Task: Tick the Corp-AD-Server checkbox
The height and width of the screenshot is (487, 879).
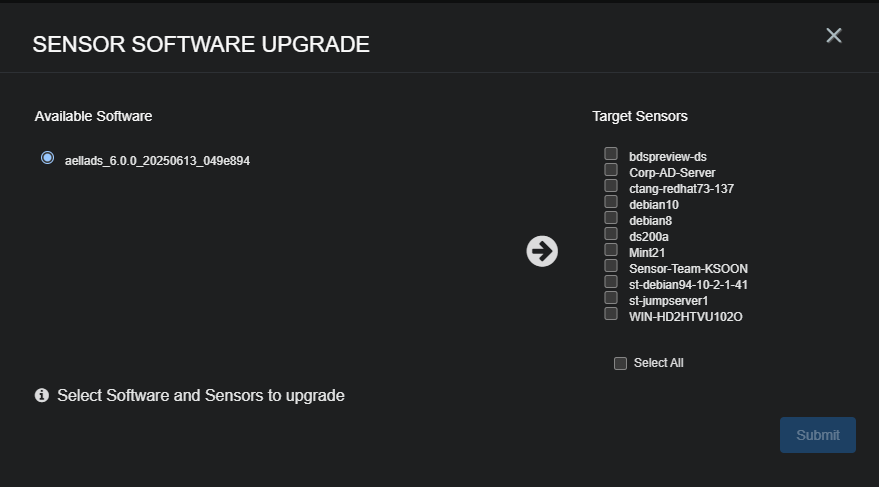Action: coord(611,170)
